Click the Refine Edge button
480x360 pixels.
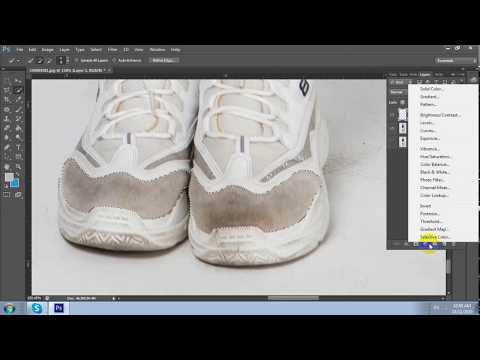tap(164, 60)
